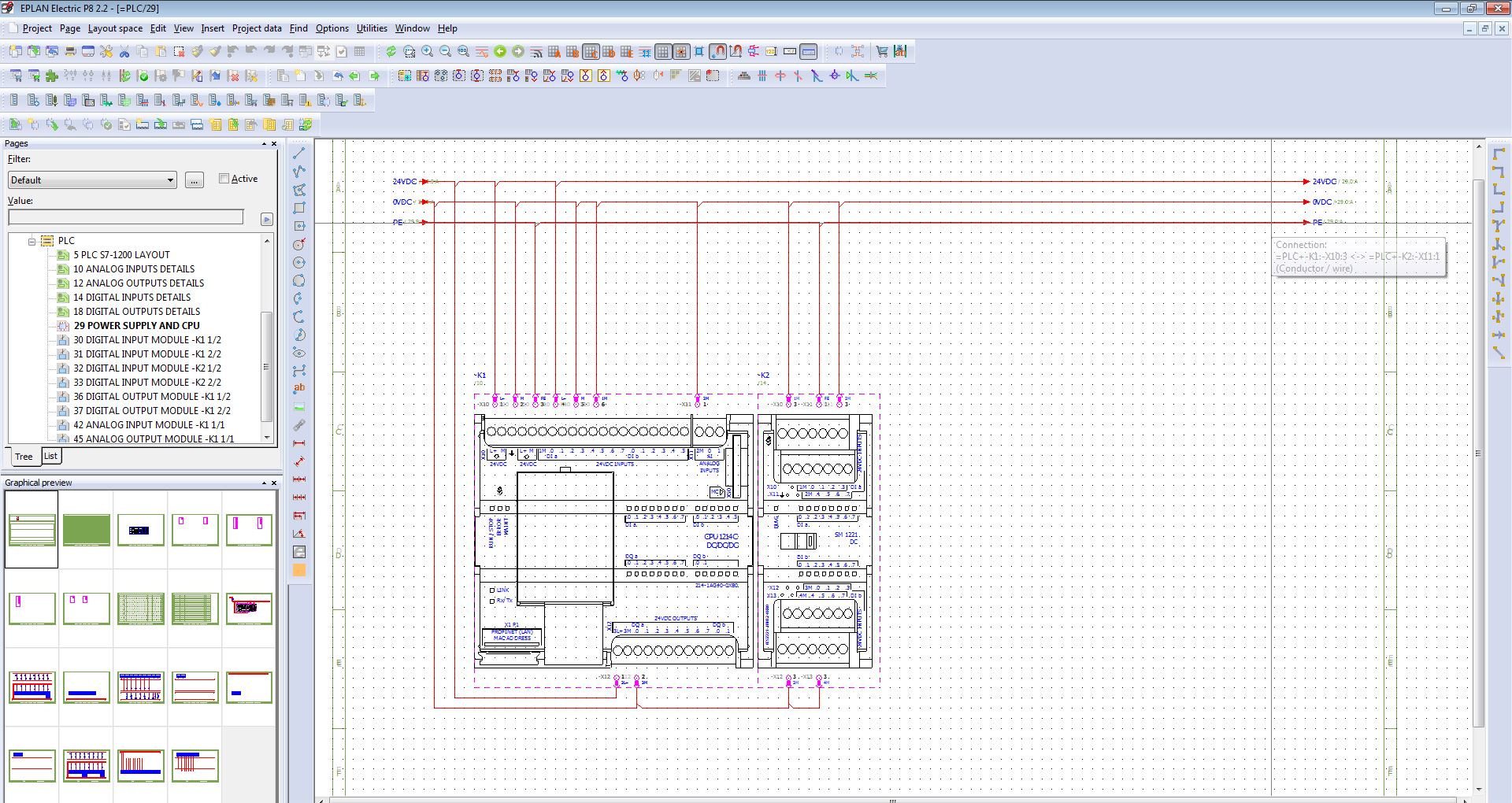The height and width of the screenshot is (803, 1512).
Task: Click the green refresh update icon
Action: (x=391, y=52)
